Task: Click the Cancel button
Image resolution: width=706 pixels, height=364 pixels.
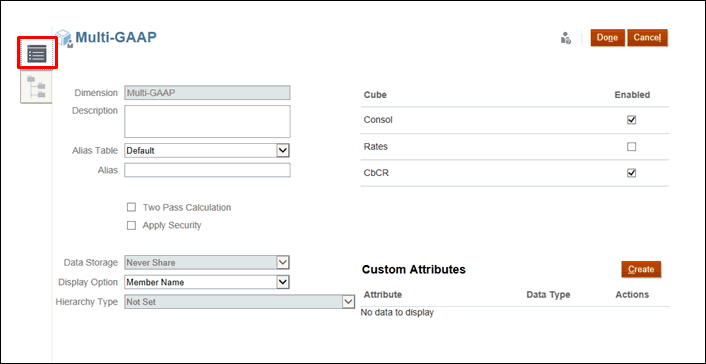Action: [647, 38]
